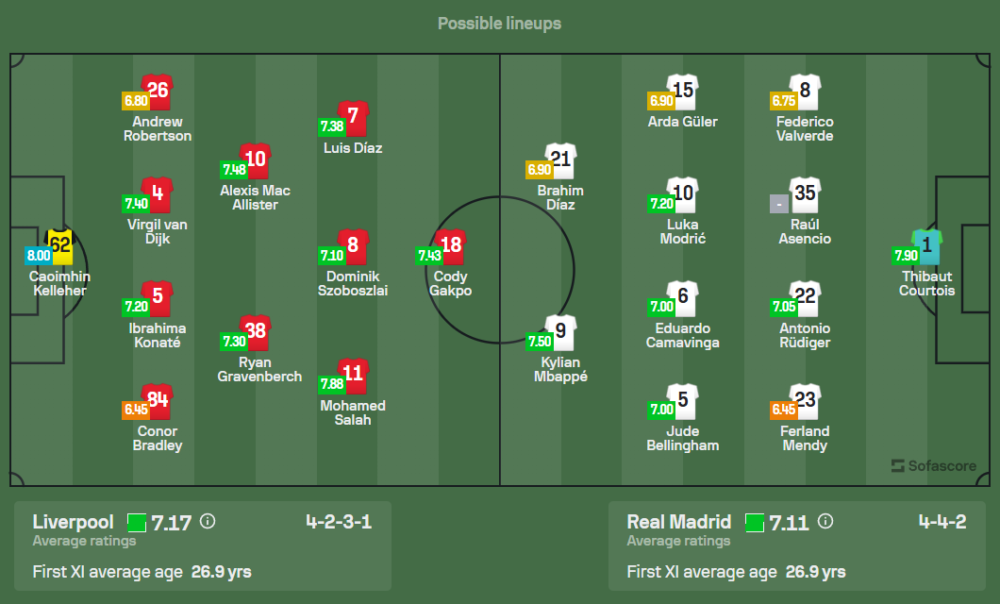
Task: Click Cody Gakpo's number 18 jersey
Action: coord(451,246)
